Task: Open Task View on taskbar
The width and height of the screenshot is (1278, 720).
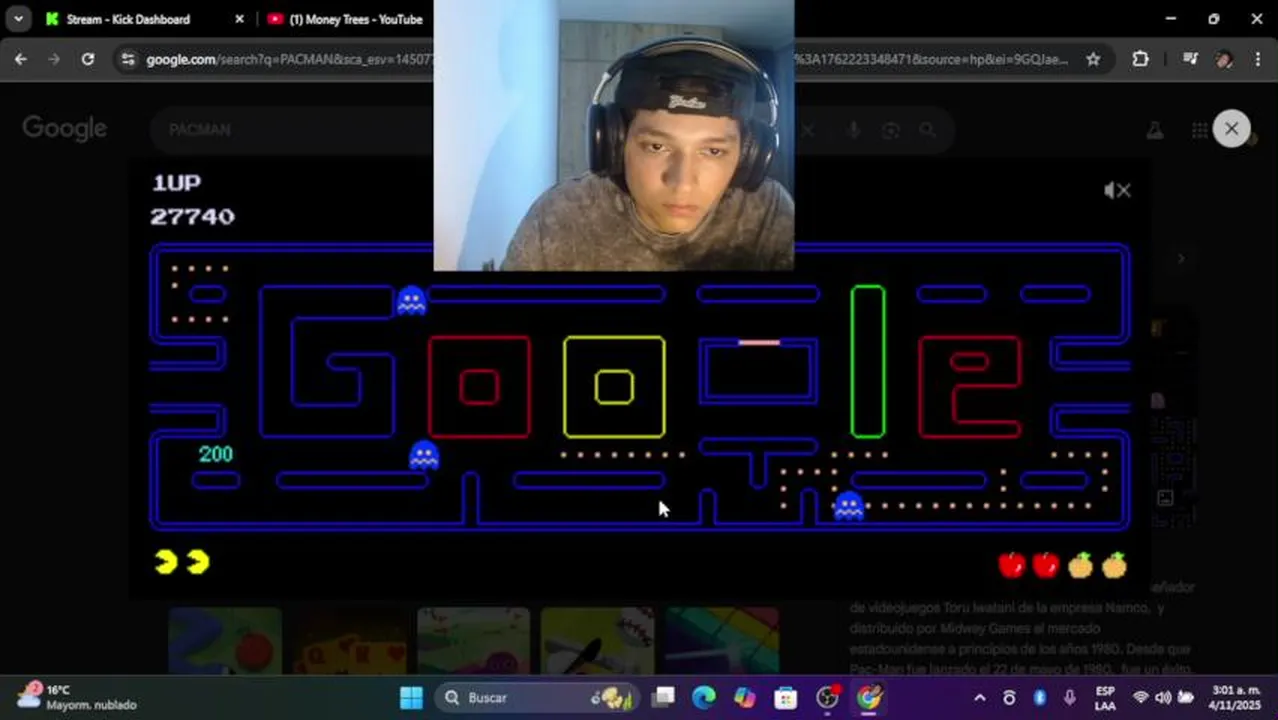Action: 664,697
